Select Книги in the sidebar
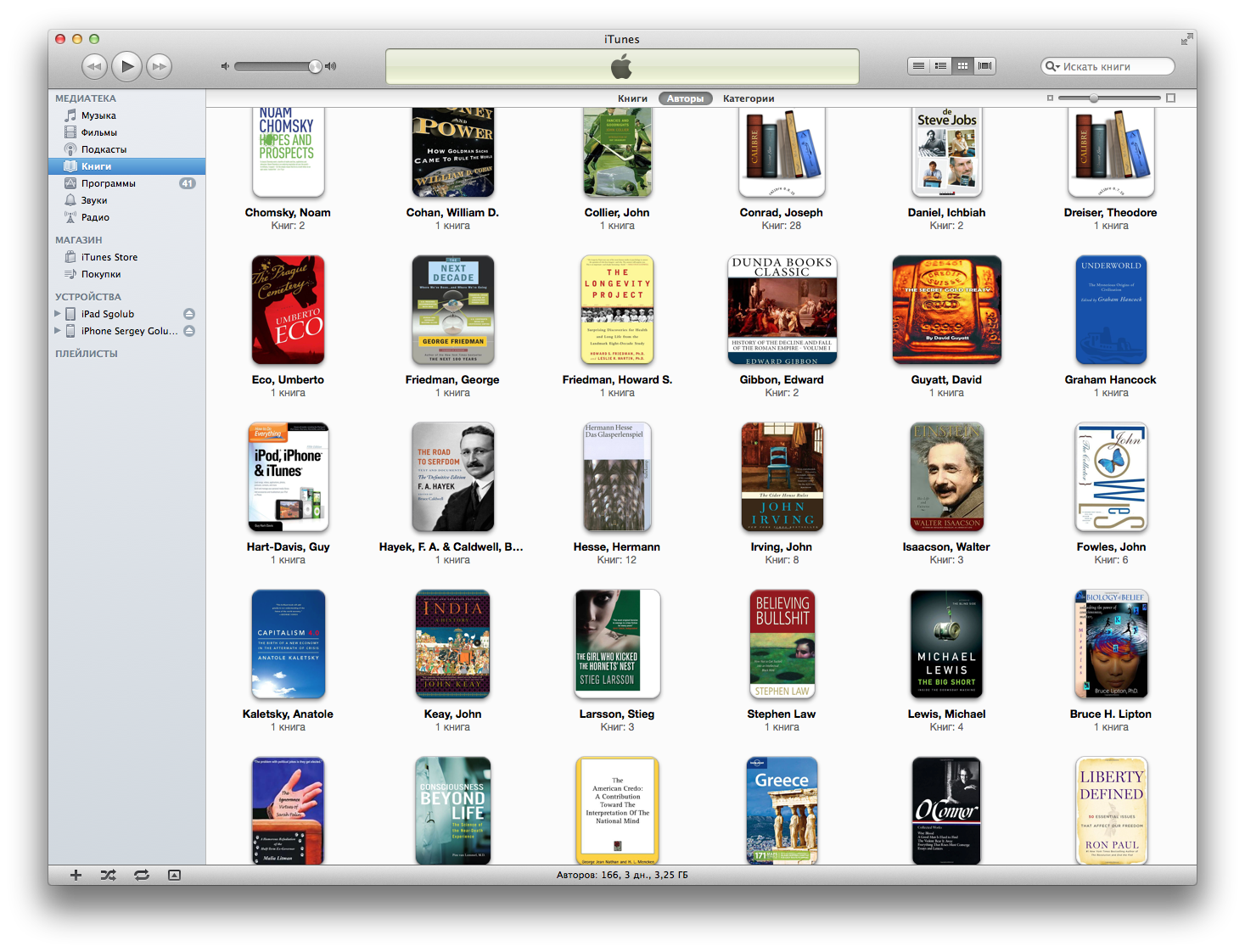The image size is (1245, 952). click(126, 166)
